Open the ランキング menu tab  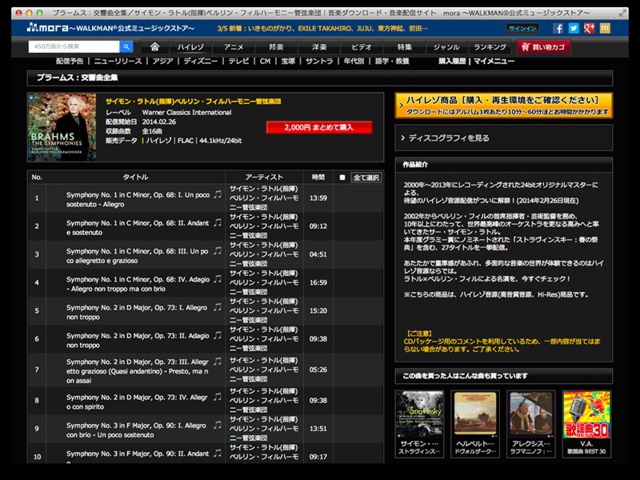[489, 46]
